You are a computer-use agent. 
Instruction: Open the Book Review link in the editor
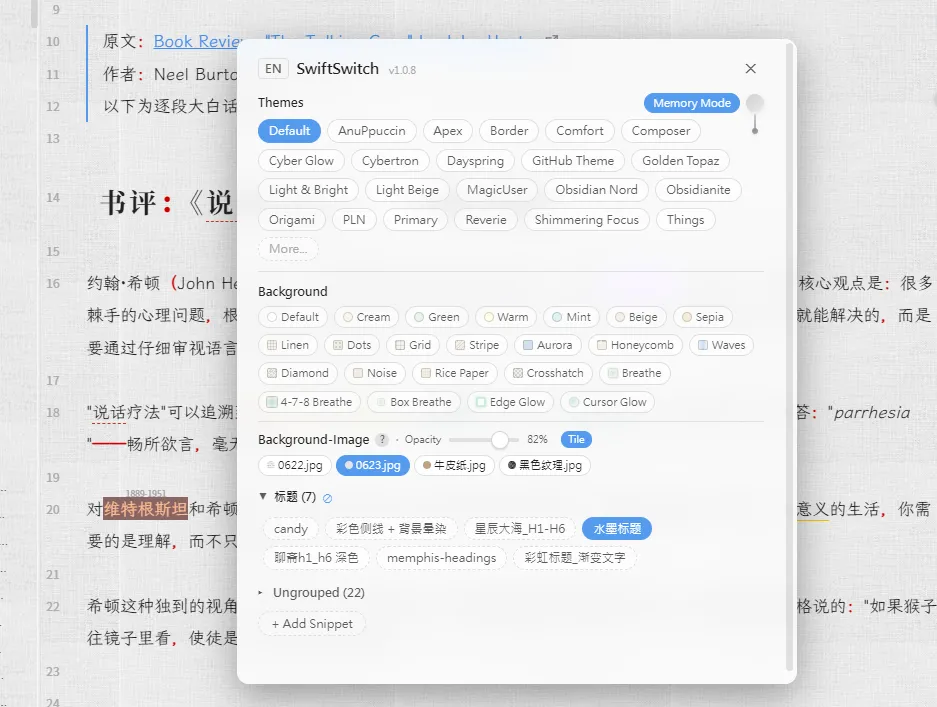197,41
